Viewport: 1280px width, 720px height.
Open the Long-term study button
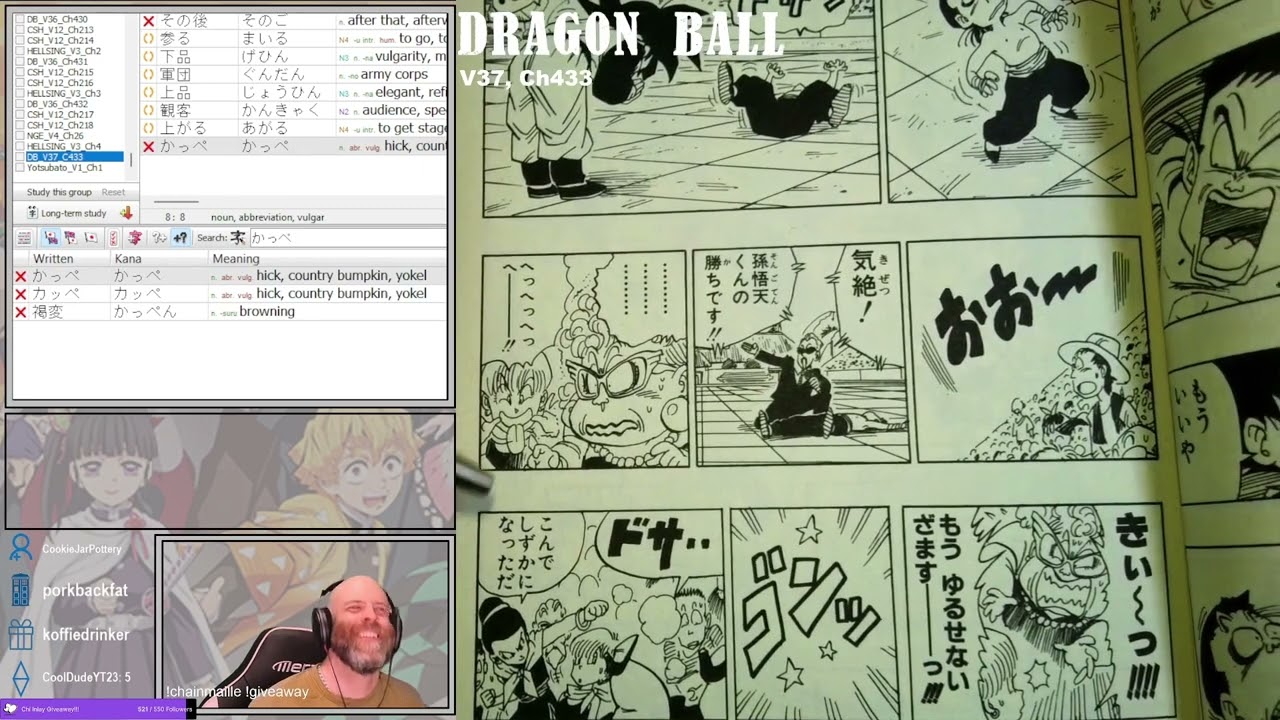[67, 213]
